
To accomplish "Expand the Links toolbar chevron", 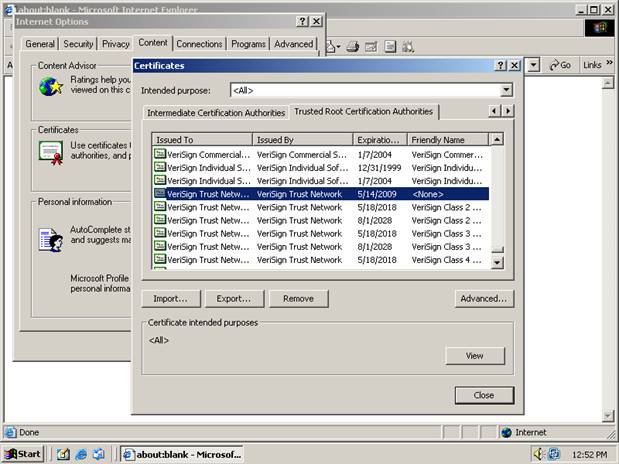I will tap(610, 63).
